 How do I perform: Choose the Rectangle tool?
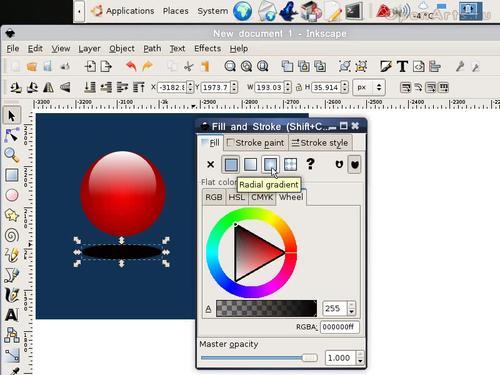[x=12, y=175]
